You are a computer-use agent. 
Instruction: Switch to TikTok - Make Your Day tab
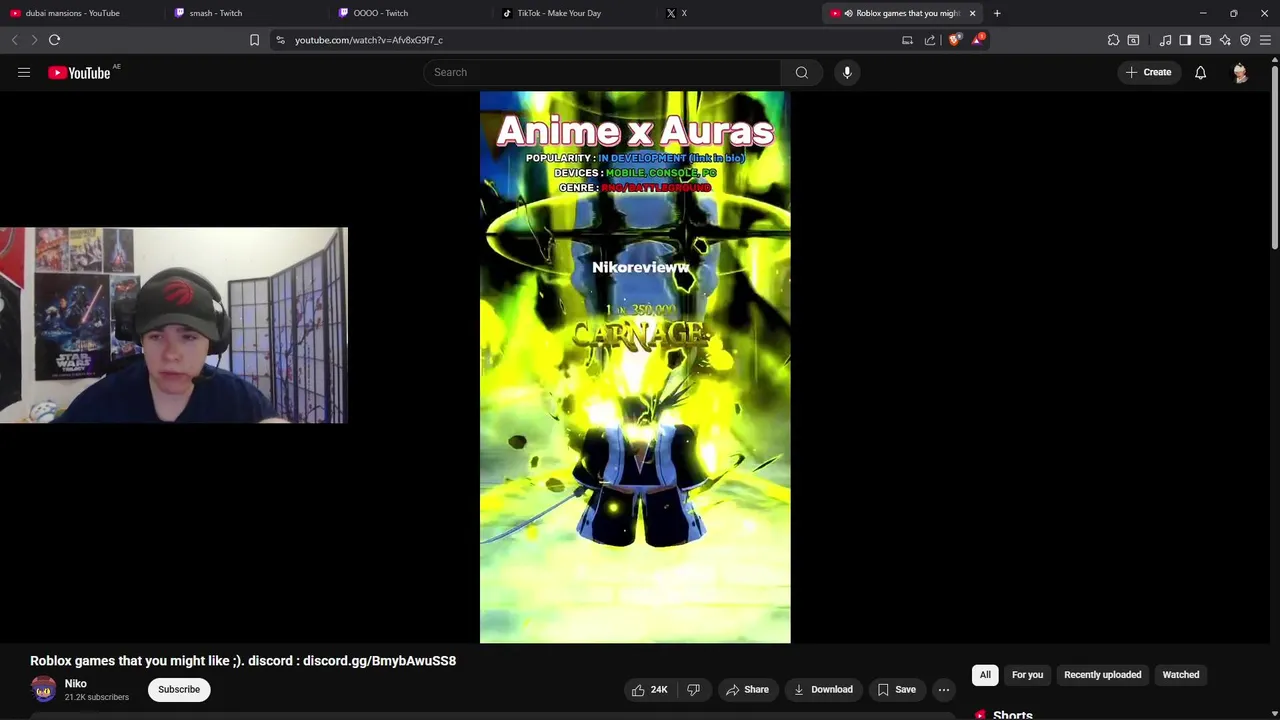point(575,13)
